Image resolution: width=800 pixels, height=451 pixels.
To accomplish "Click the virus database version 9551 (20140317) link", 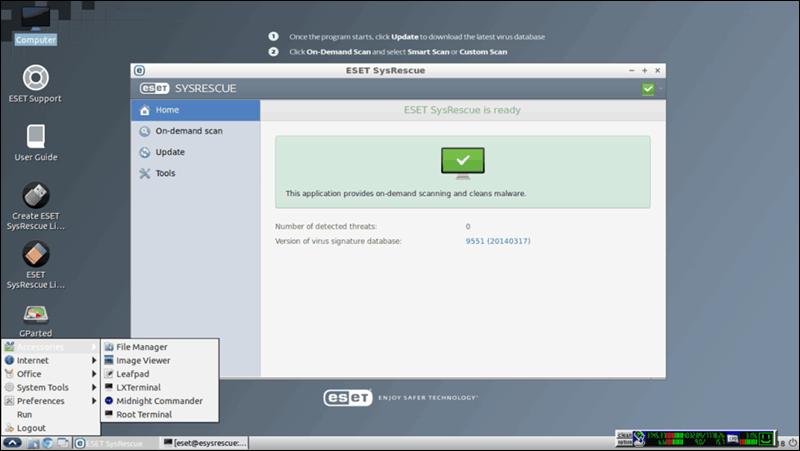I will tap(498, 241).
